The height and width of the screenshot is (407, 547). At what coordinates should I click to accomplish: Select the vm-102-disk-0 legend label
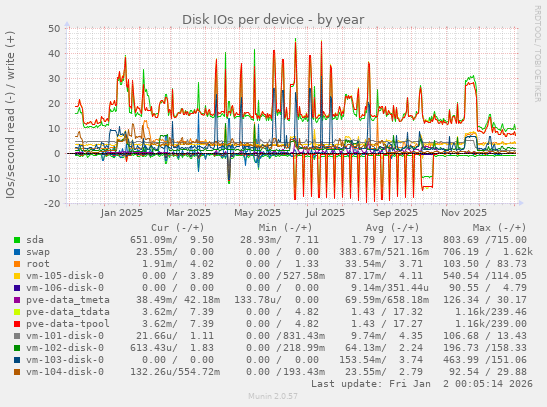point(65,348)
